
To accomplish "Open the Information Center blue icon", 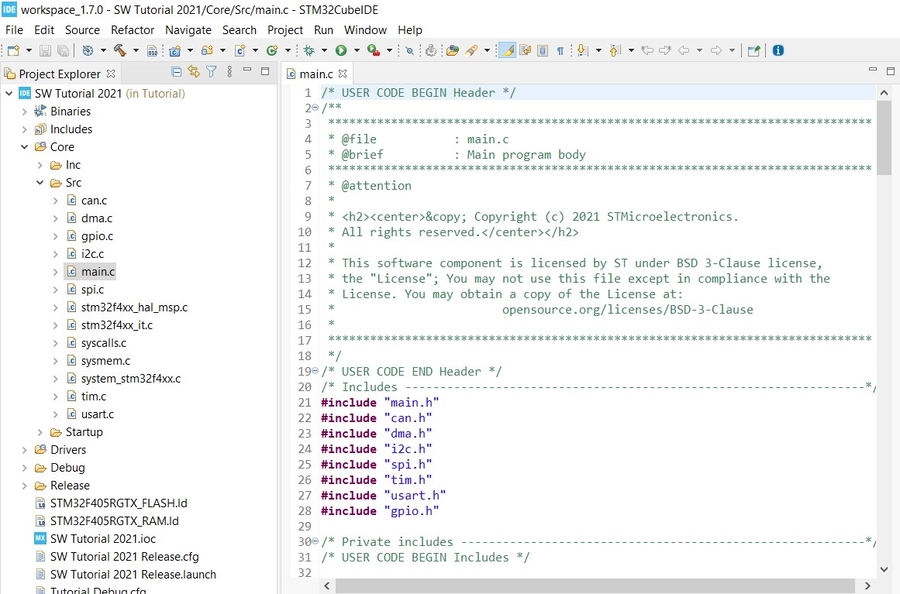I will (x=778, y=50).
